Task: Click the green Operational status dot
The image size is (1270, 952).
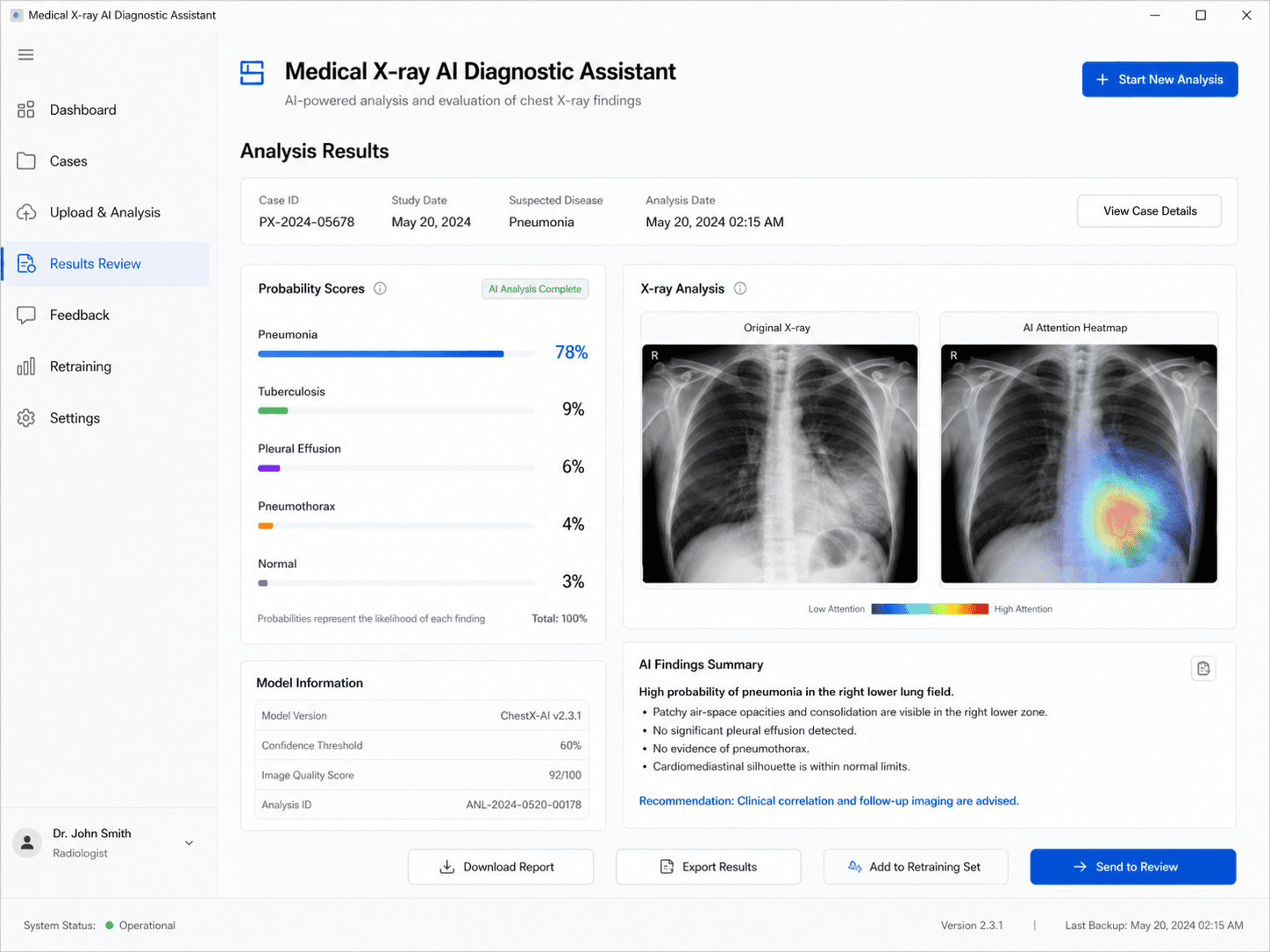Action: (x=110, y=925)
